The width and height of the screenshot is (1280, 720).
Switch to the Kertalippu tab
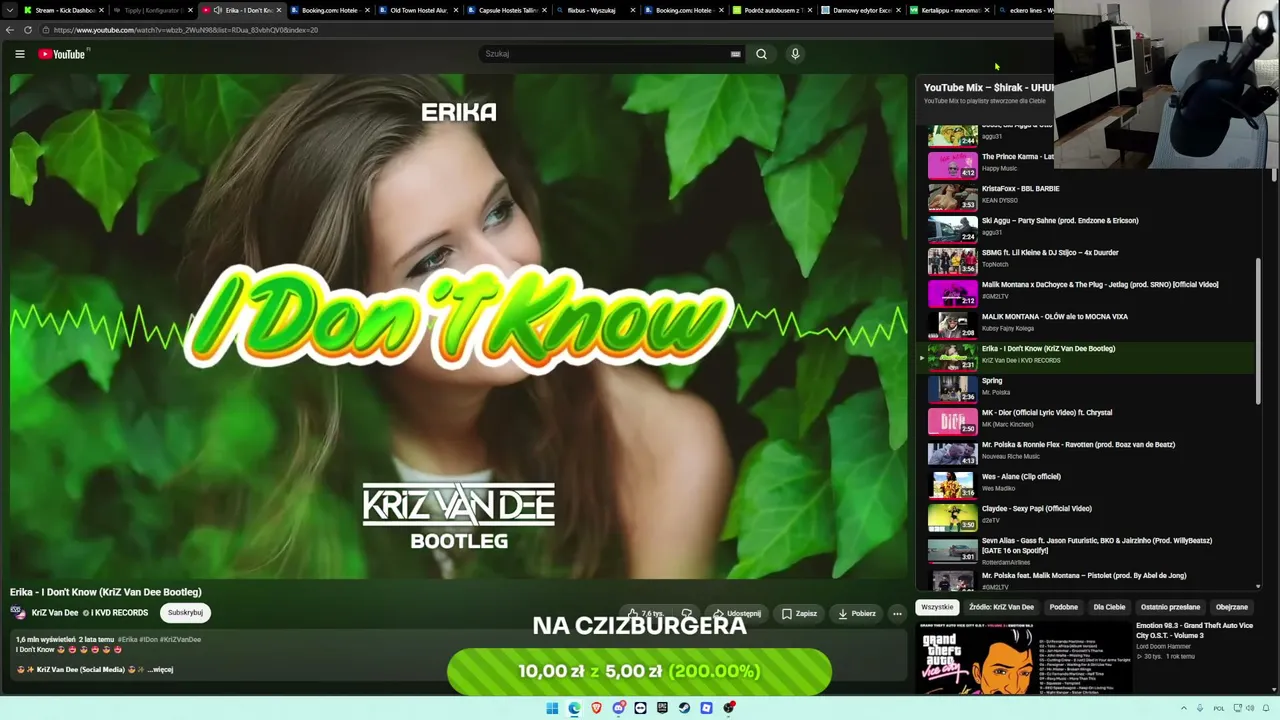[950, 10]
